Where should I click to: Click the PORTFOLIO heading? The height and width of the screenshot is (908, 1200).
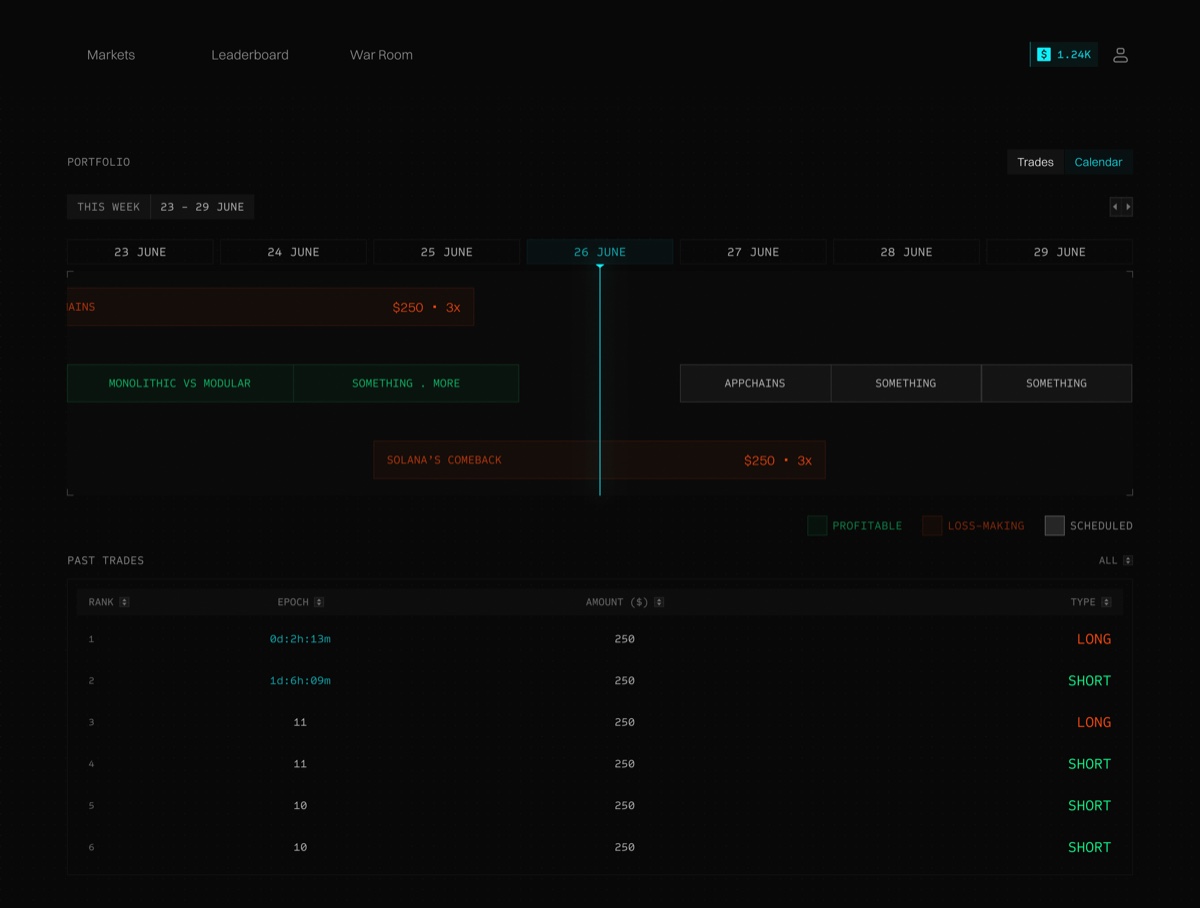tap(99, 162)
